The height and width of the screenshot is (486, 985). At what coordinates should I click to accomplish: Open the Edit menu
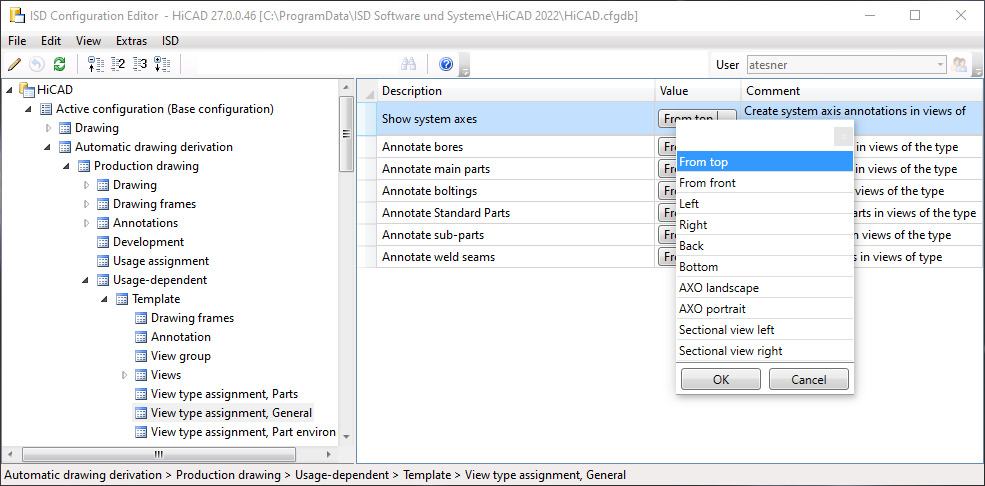(x=51, y=41)
